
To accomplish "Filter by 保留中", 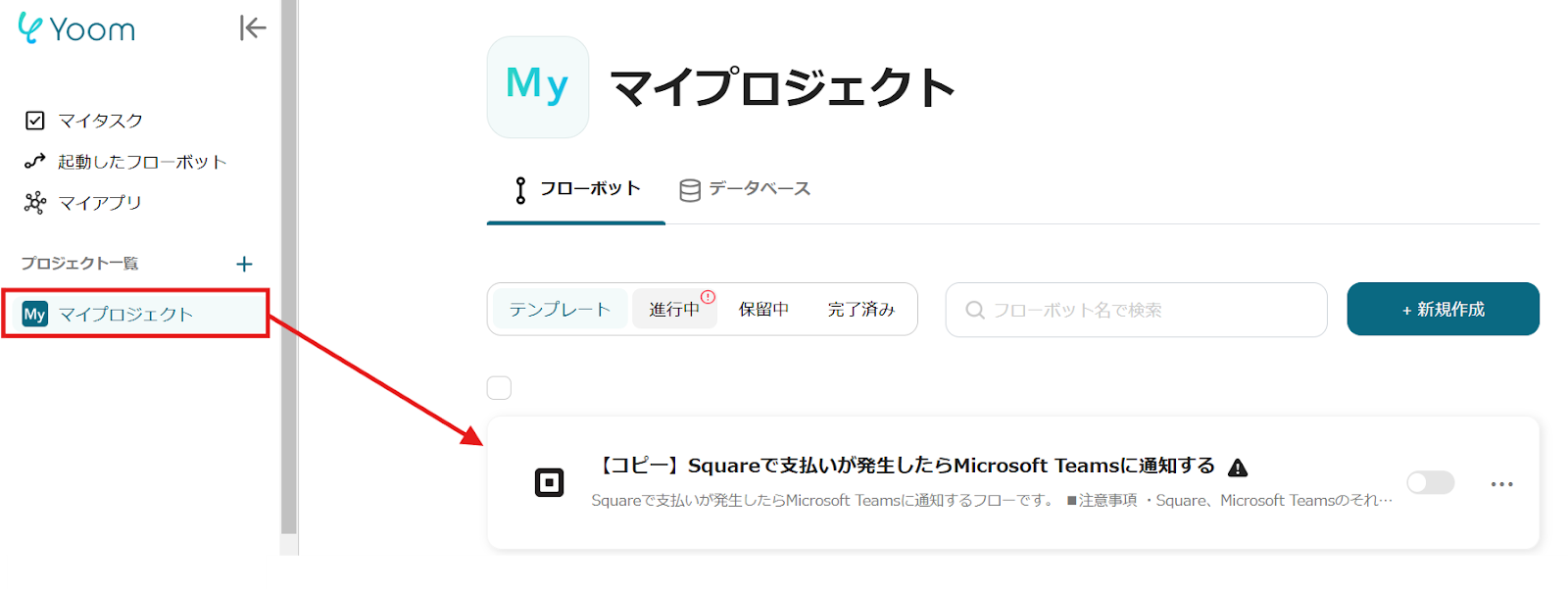I will click(763, 310).
